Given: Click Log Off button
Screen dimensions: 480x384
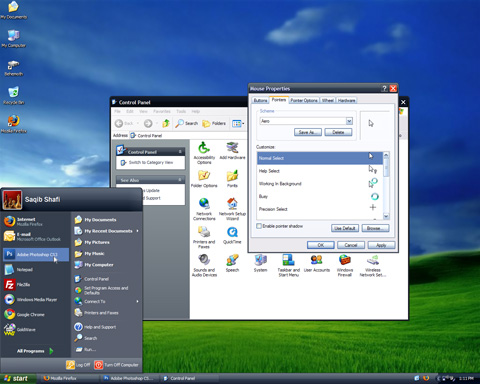Looking at the screenshot, I should point(78,365).
